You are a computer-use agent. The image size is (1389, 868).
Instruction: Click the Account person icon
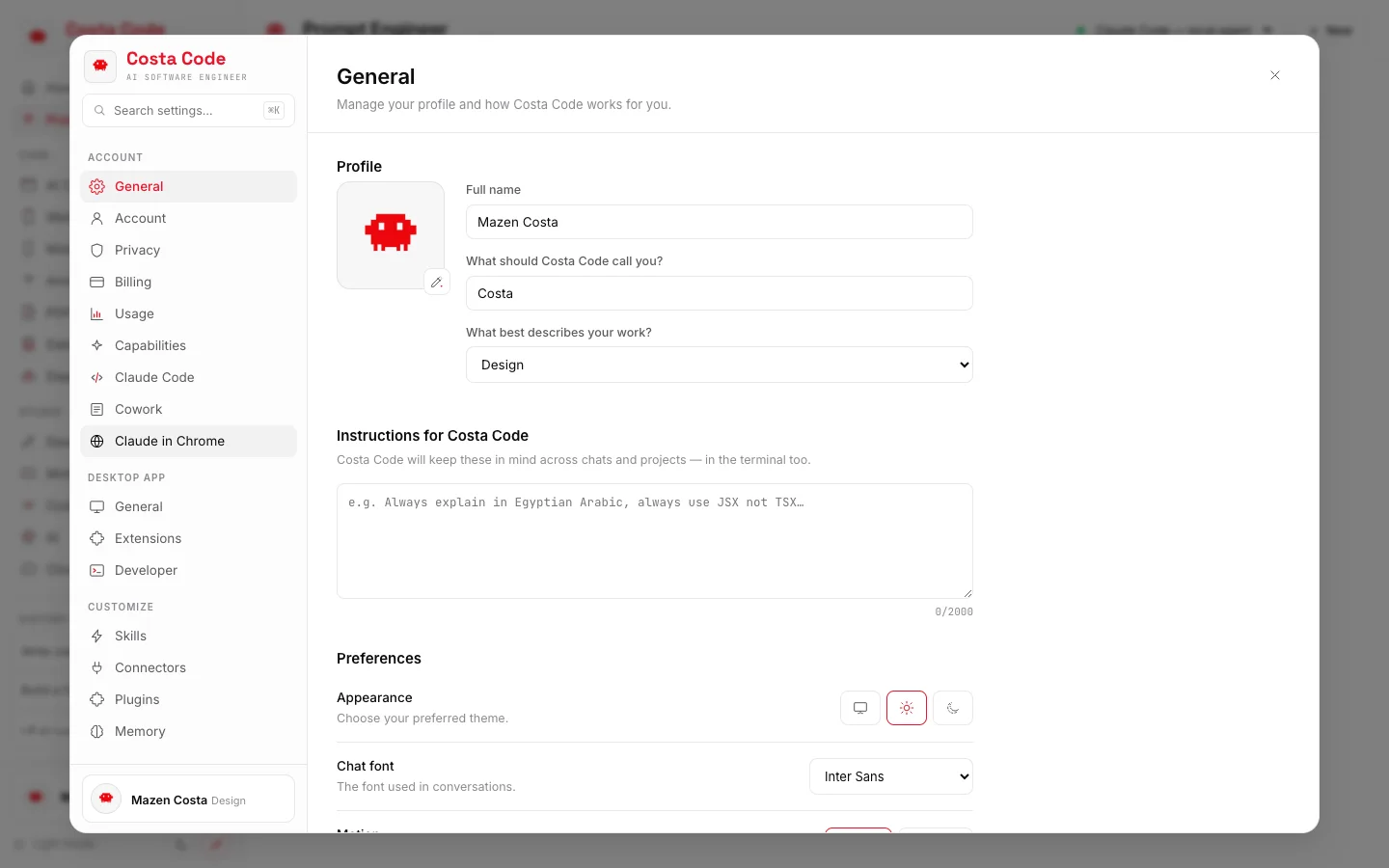tap(96, 218)
